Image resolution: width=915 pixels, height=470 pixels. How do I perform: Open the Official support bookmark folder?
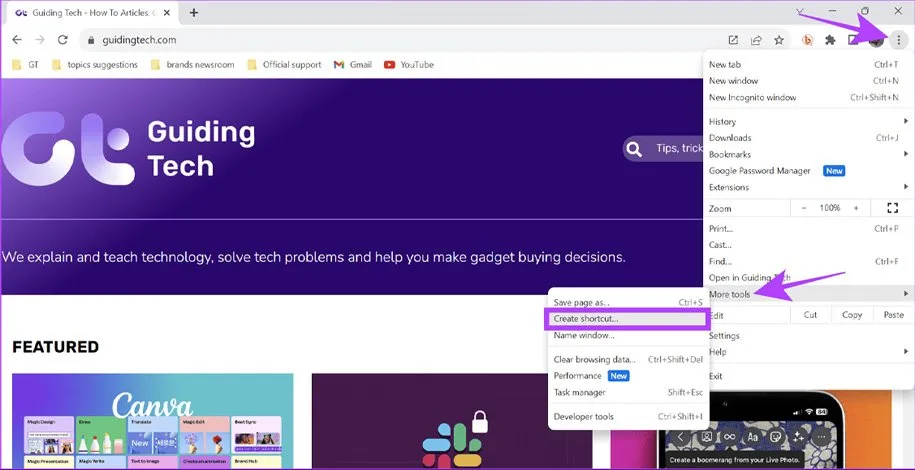point(284,65)
